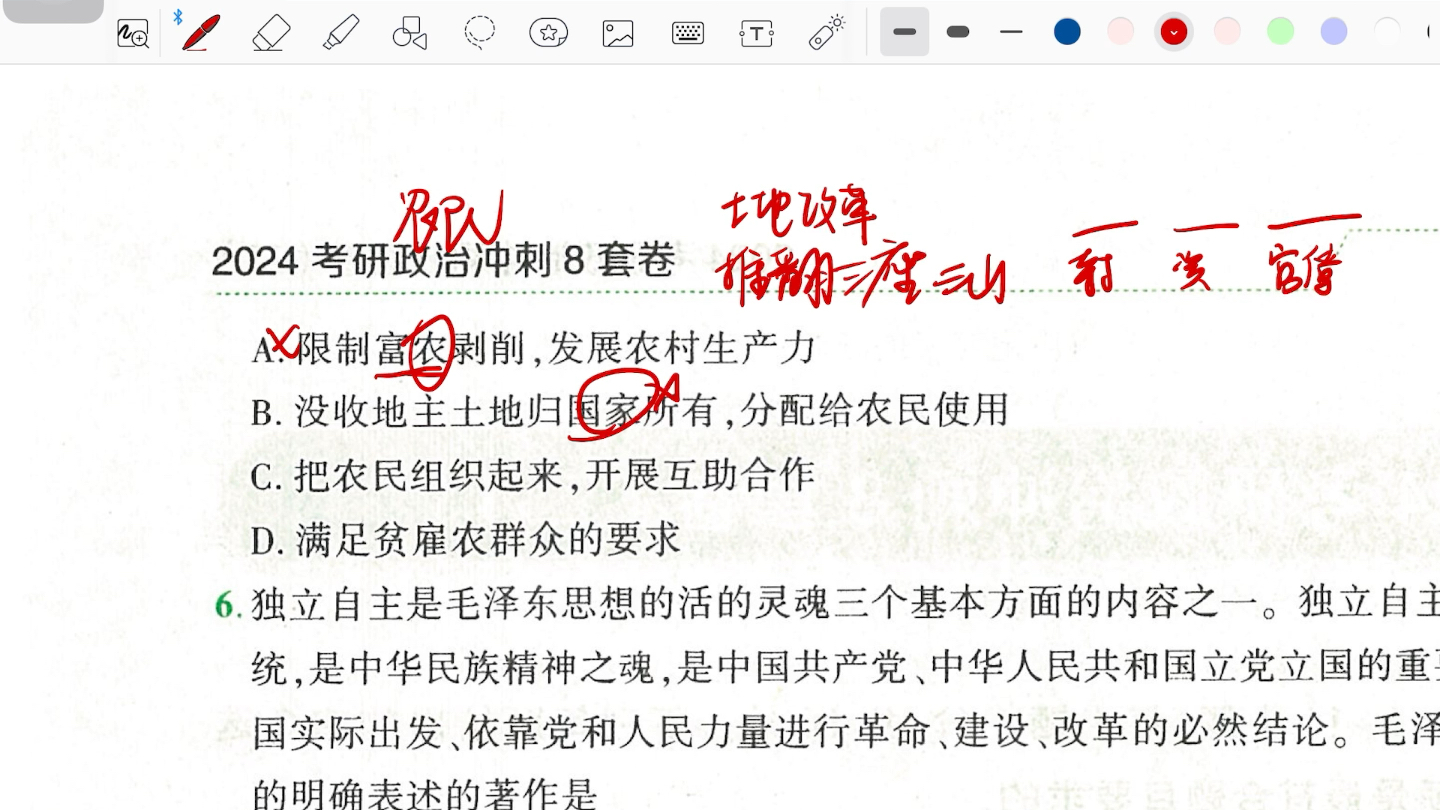Click the heading '2024 考研政治冲刺 8 套卷'

point(443,262)
